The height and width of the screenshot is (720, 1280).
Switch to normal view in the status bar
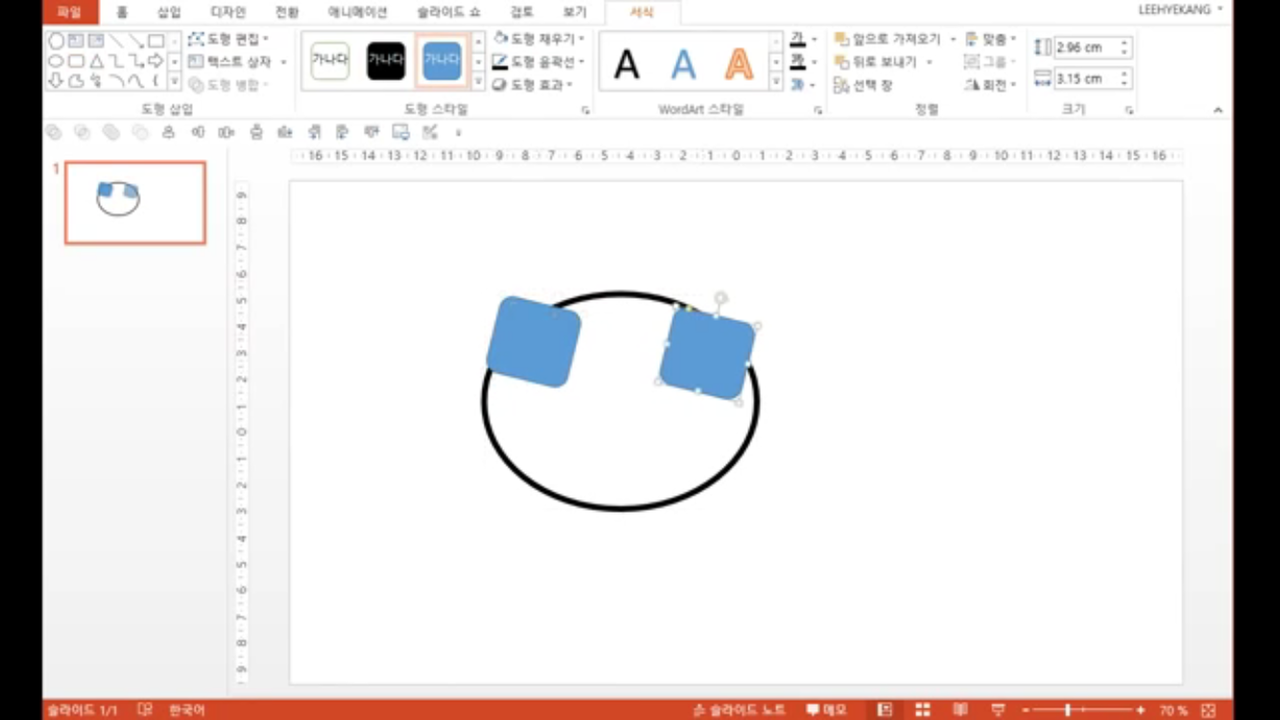tap(884, 710)
